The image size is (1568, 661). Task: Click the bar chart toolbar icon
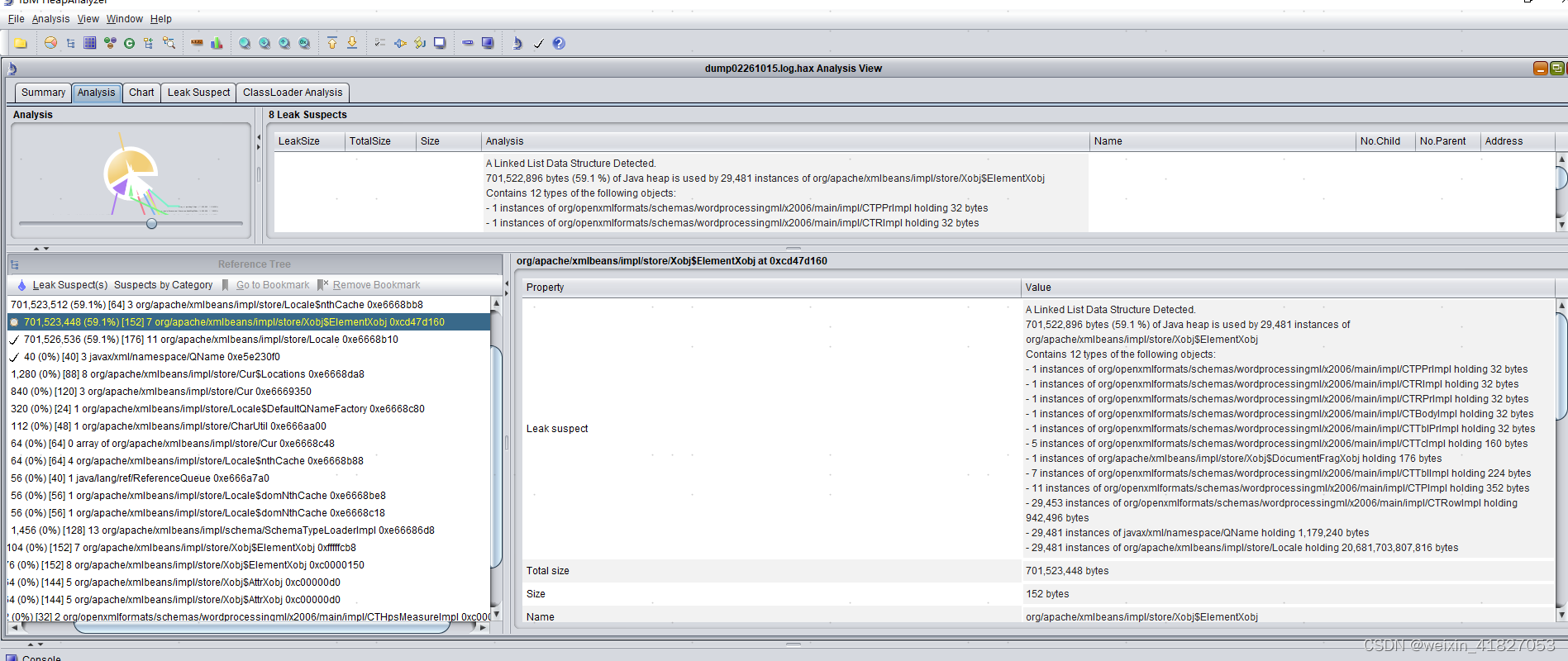[x=217, y=43]
